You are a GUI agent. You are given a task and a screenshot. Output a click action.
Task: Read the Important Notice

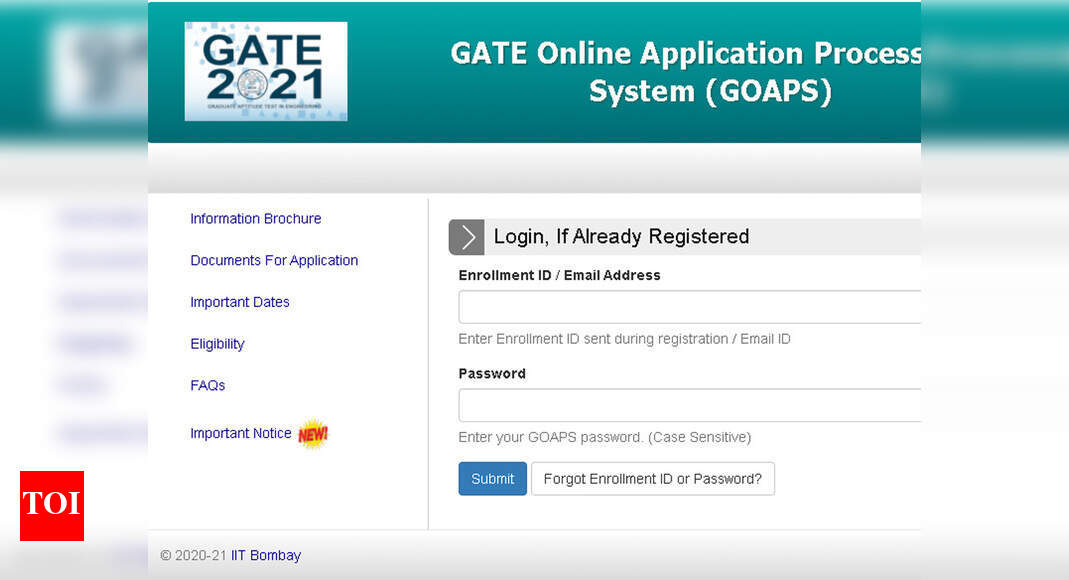(x=241, y=433)
